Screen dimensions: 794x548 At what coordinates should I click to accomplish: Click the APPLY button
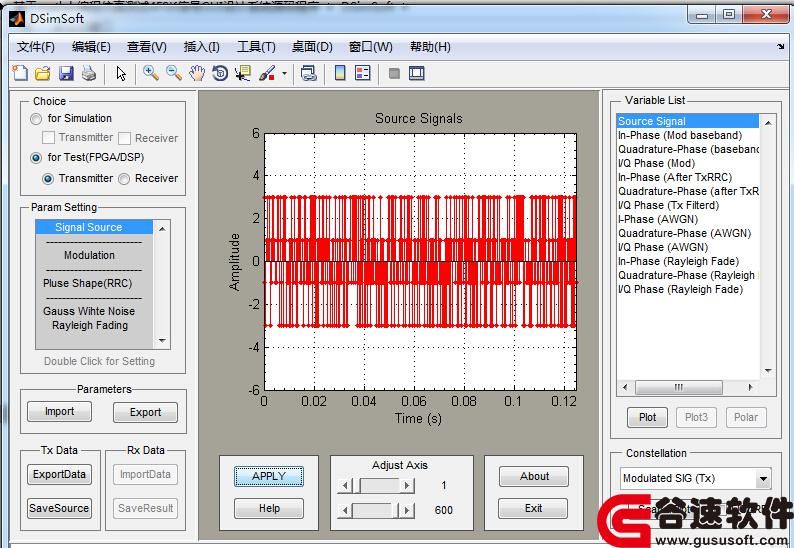pos(269,477)
